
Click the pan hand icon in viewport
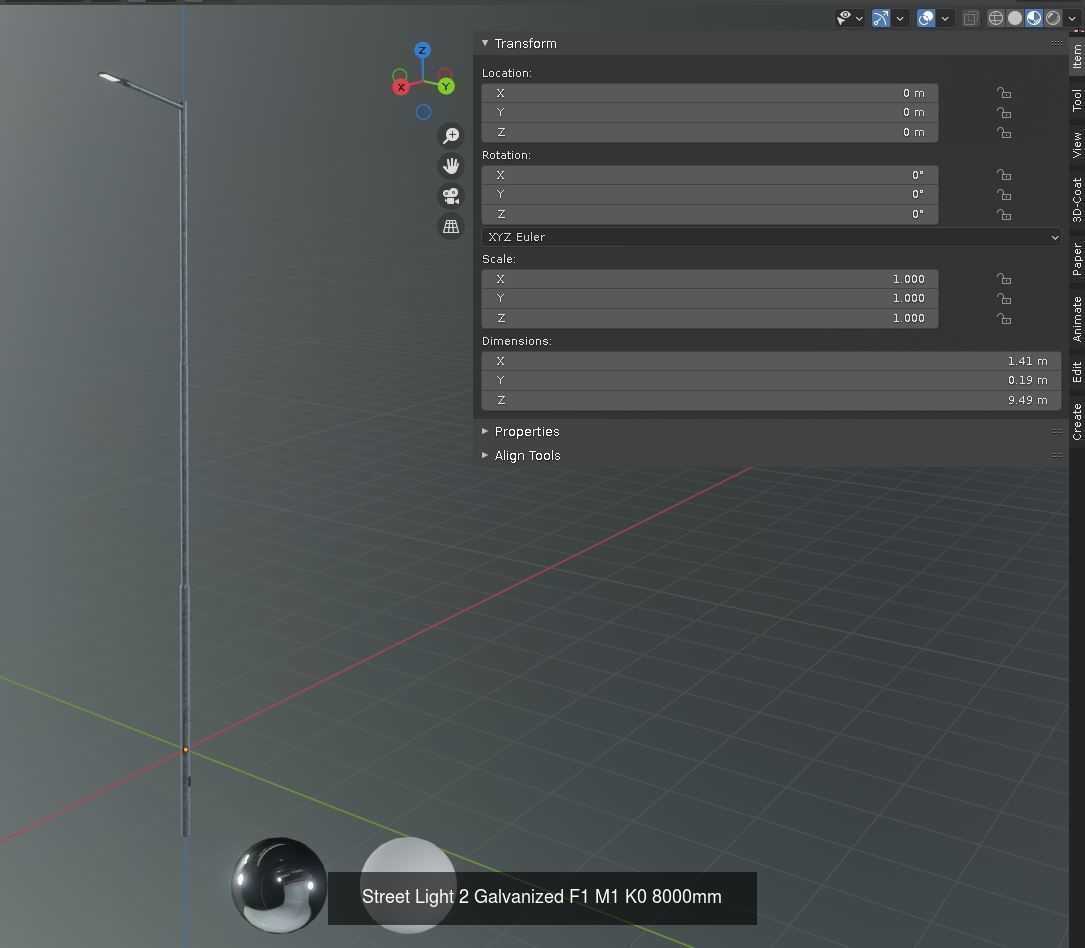(x=451, y=166)
